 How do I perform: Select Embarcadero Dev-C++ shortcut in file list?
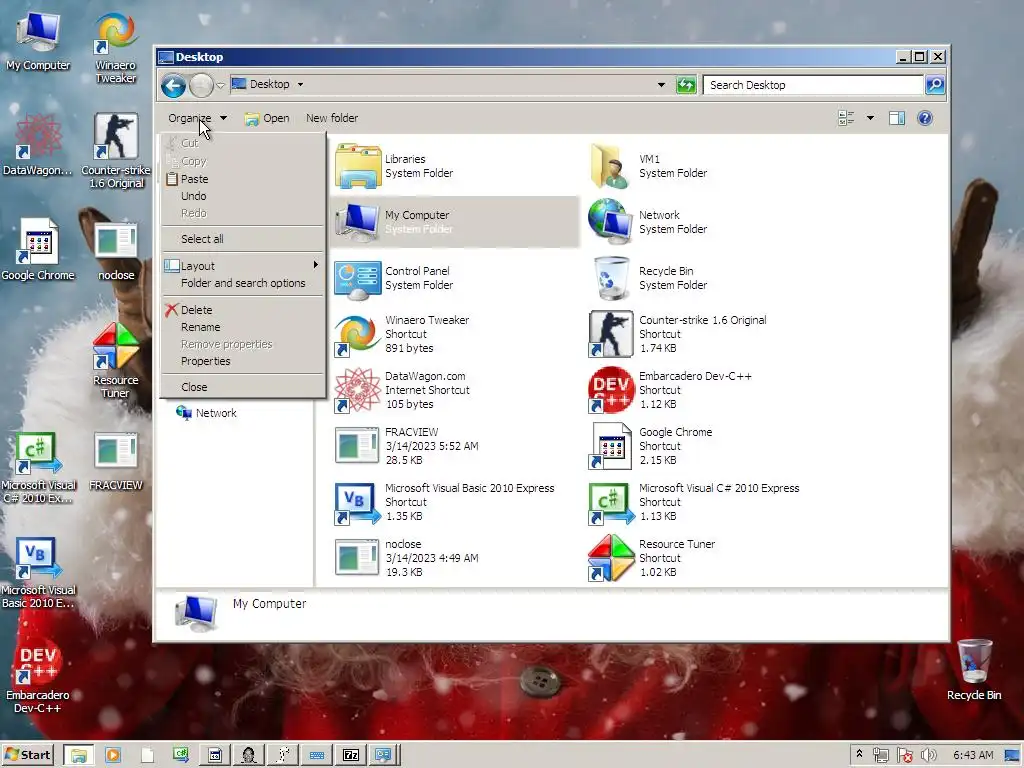610,391
